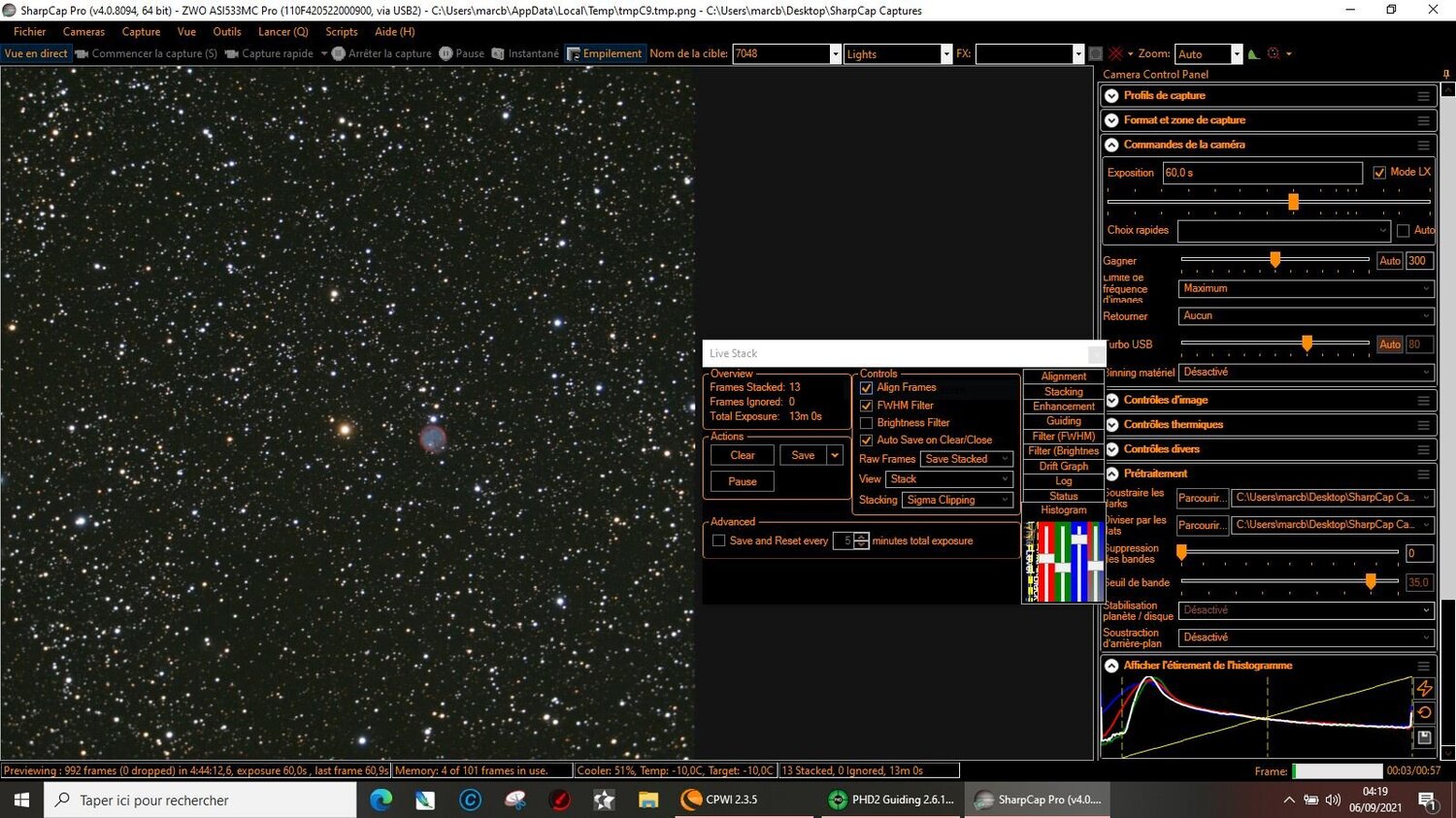Click the Vue en direct button
Screen dimensions: 1456x818
tap(36, 53)
